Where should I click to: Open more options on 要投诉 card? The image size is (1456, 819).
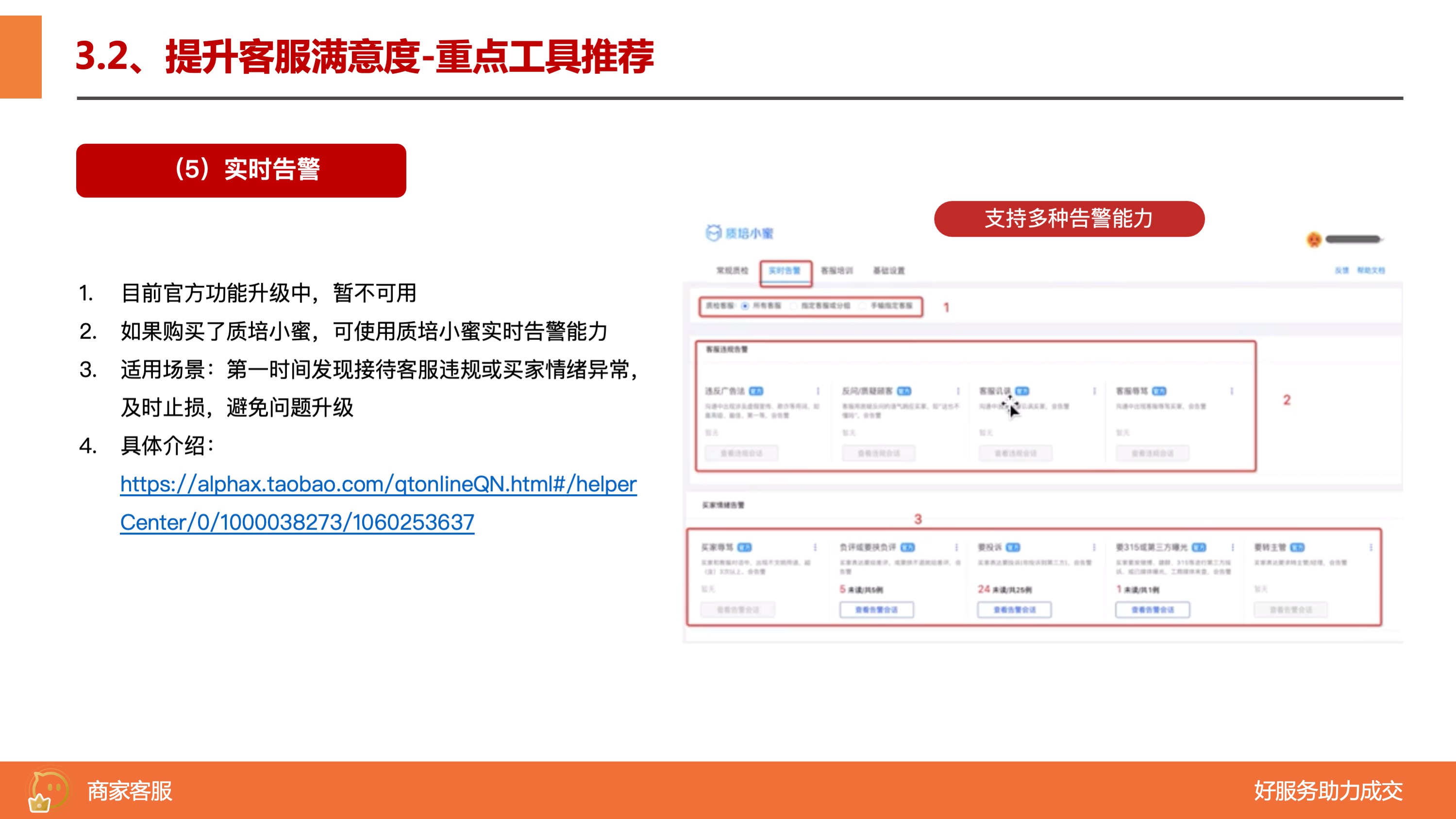[1094, 547]
